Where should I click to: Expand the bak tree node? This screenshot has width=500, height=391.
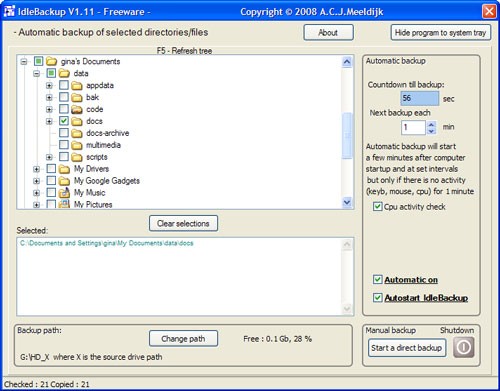click(49, 98)
